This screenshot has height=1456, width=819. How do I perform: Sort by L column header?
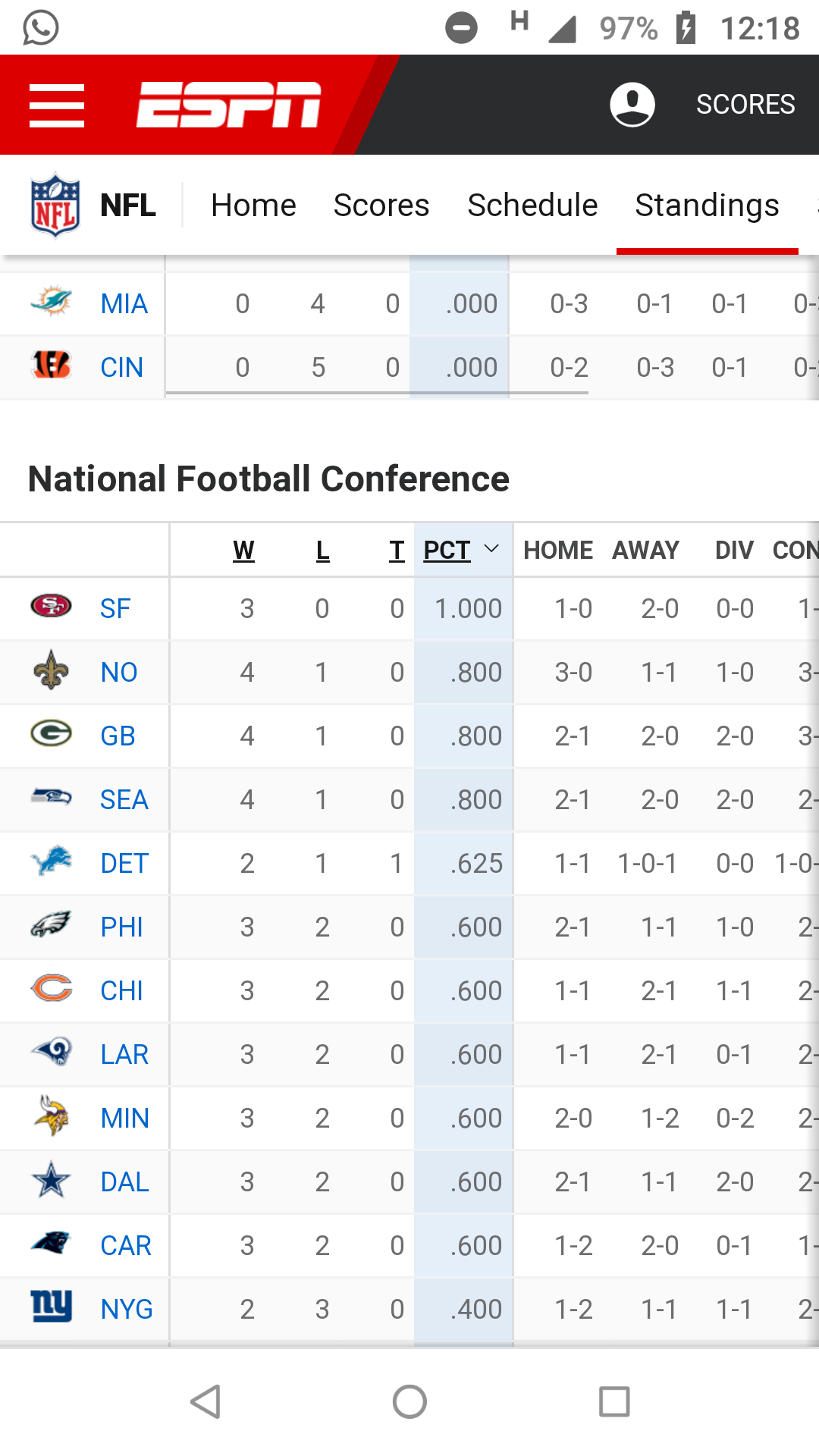322,550
